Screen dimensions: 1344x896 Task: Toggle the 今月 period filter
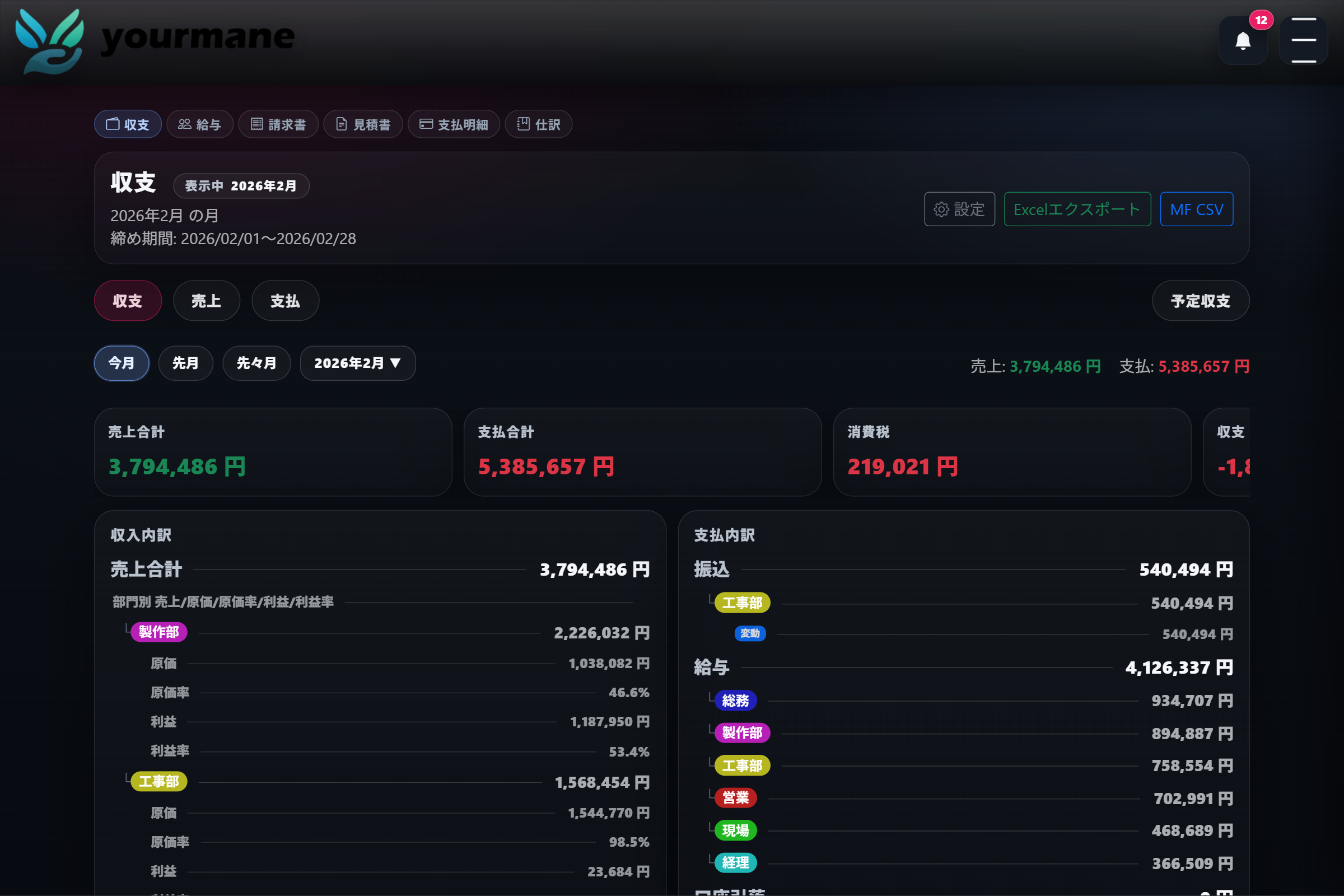tap(122, 363)
